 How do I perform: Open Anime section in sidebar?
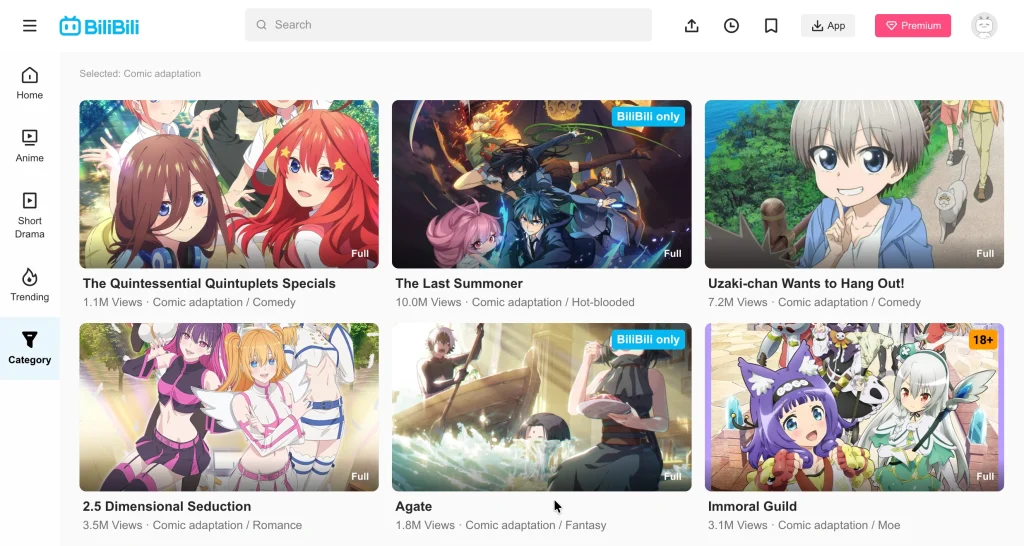29,146
